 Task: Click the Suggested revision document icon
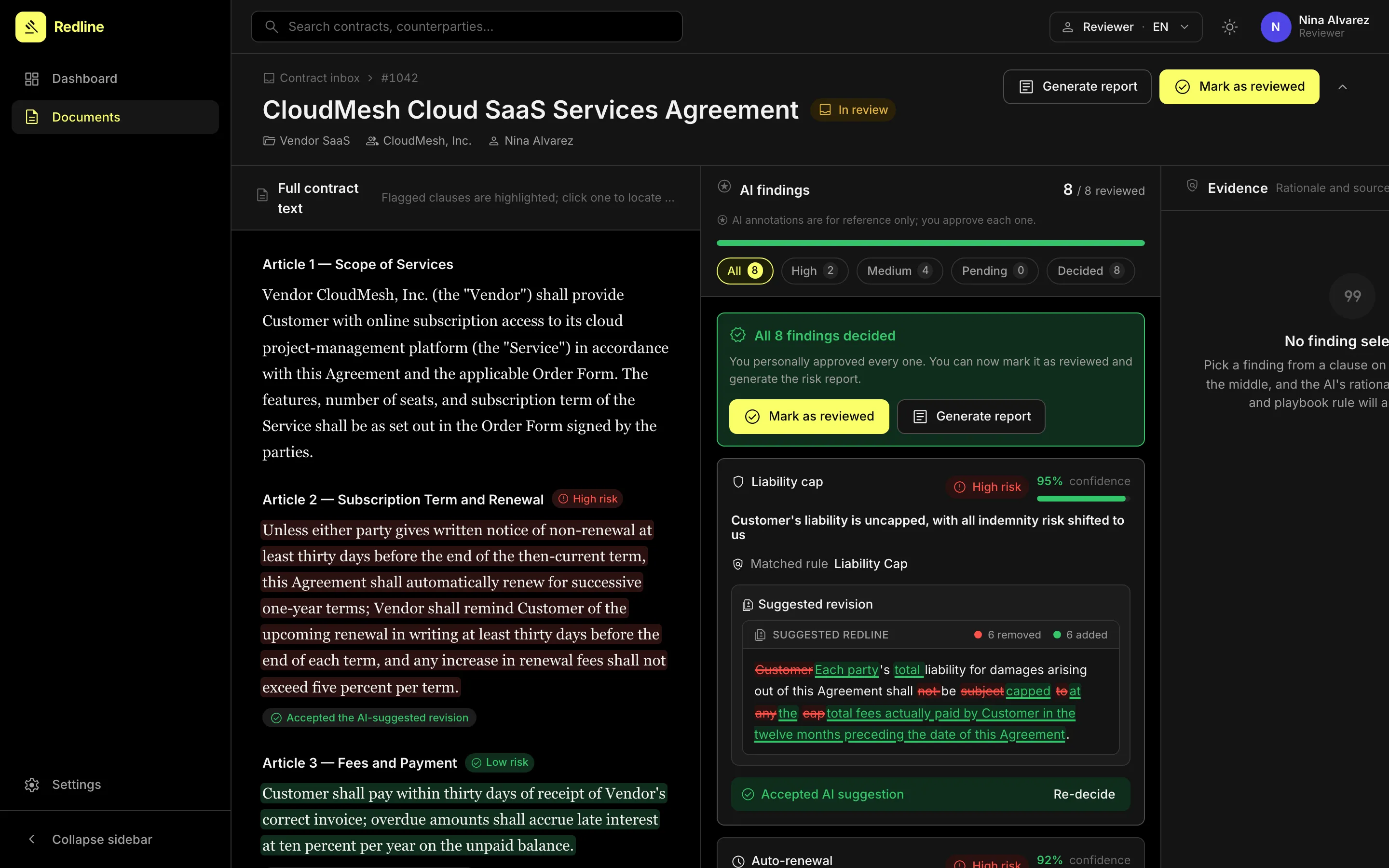click(747, 605)
